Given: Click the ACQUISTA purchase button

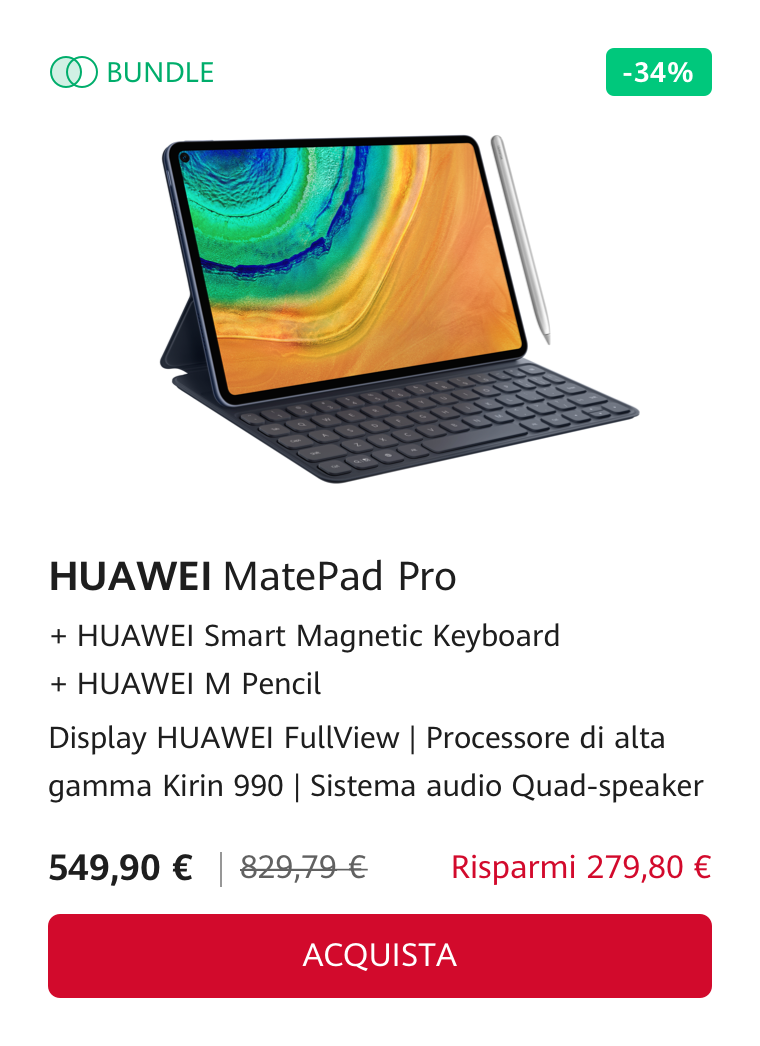Looking at the screenshot, I should point(380,955).
